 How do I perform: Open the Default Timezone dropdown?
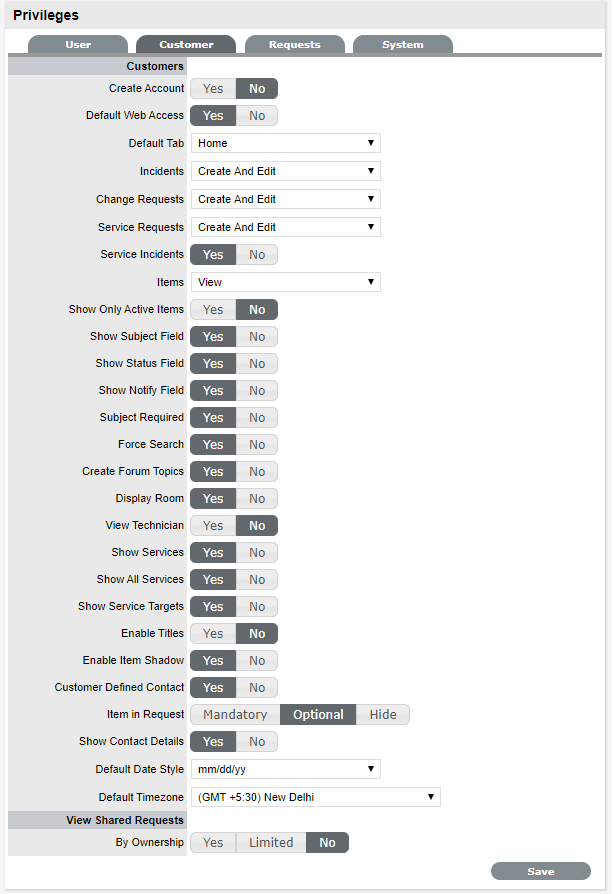(315, 798)
